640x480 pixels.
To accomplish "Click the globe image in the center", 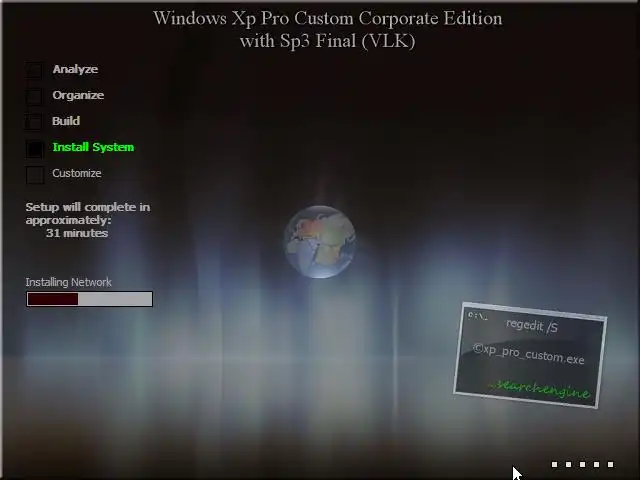I will point(319,242).
